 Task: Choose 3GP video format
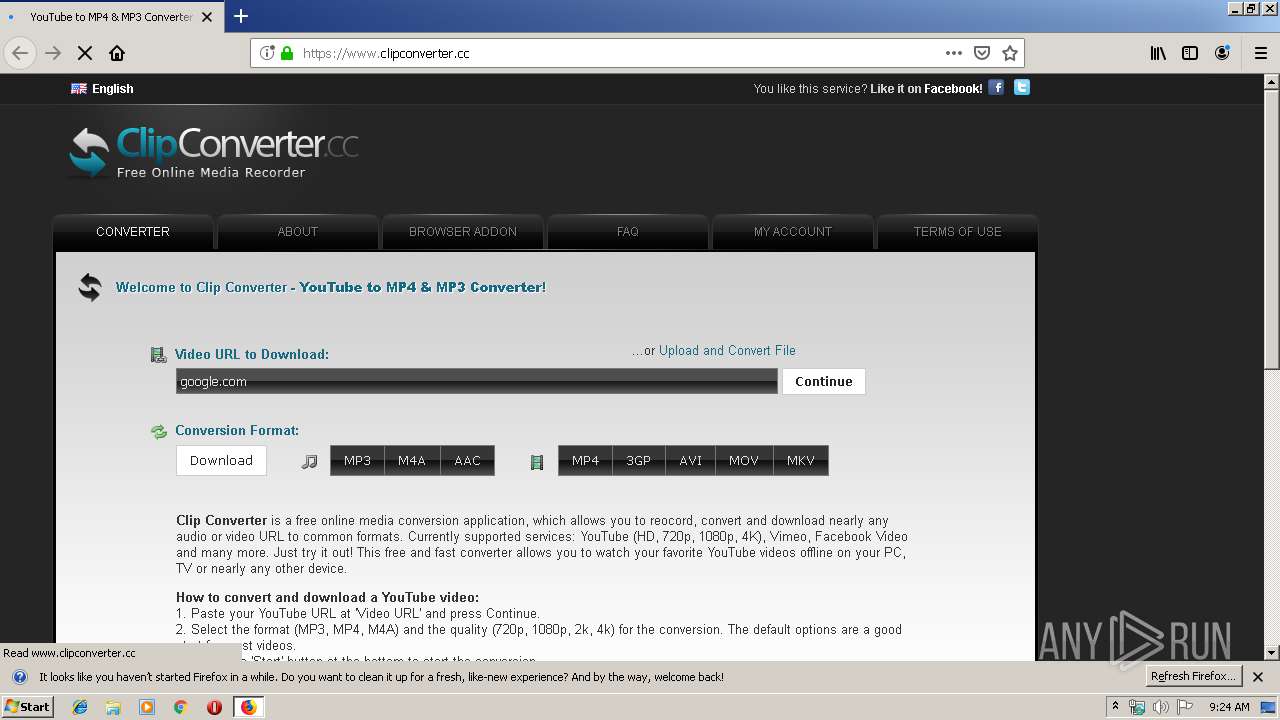point(638,460)
